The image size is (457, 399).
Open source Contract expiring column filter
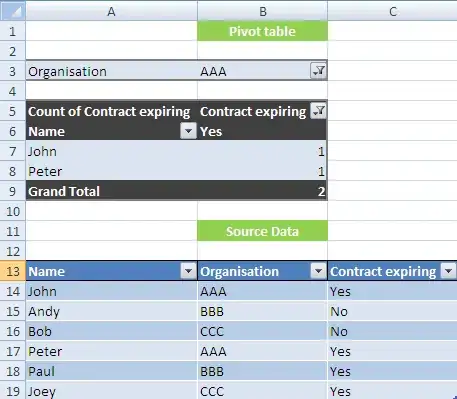point(448,271)
